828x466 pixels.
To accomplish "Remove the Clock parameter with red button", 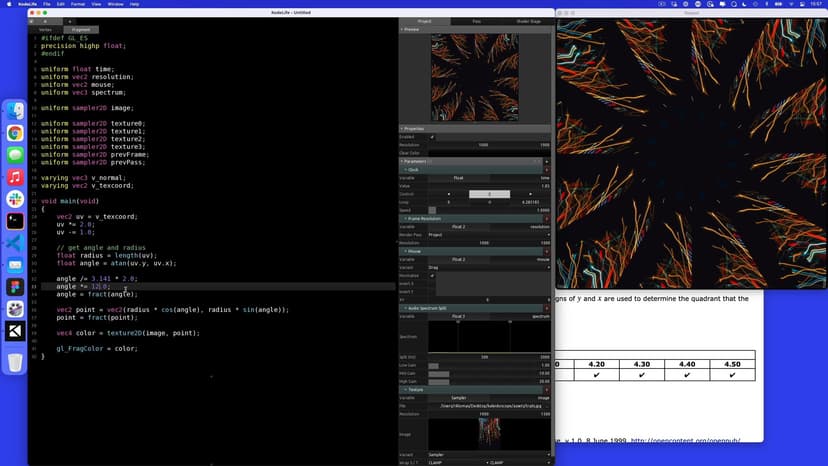I will tap(546, 170).
